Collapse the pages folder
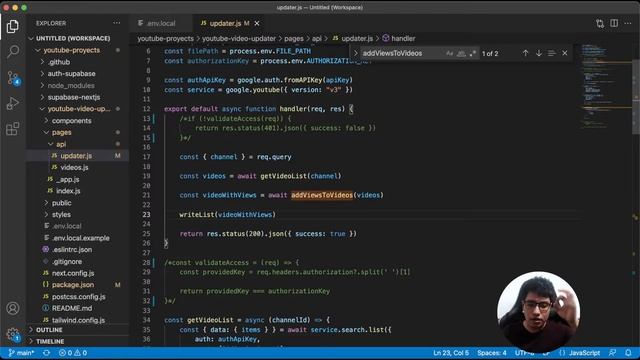 tap(61, 133)
